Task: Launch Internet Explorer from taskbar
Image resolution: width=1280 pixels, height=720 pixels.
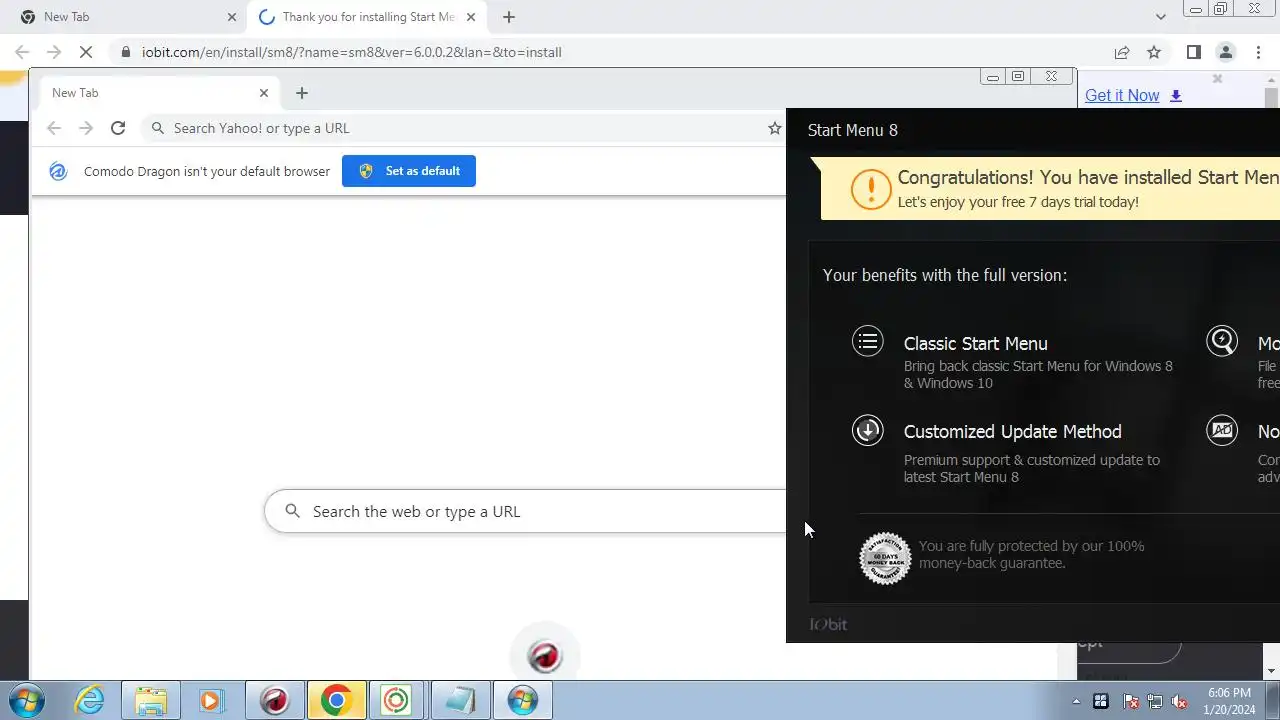Action: click(x=90, y=700)
